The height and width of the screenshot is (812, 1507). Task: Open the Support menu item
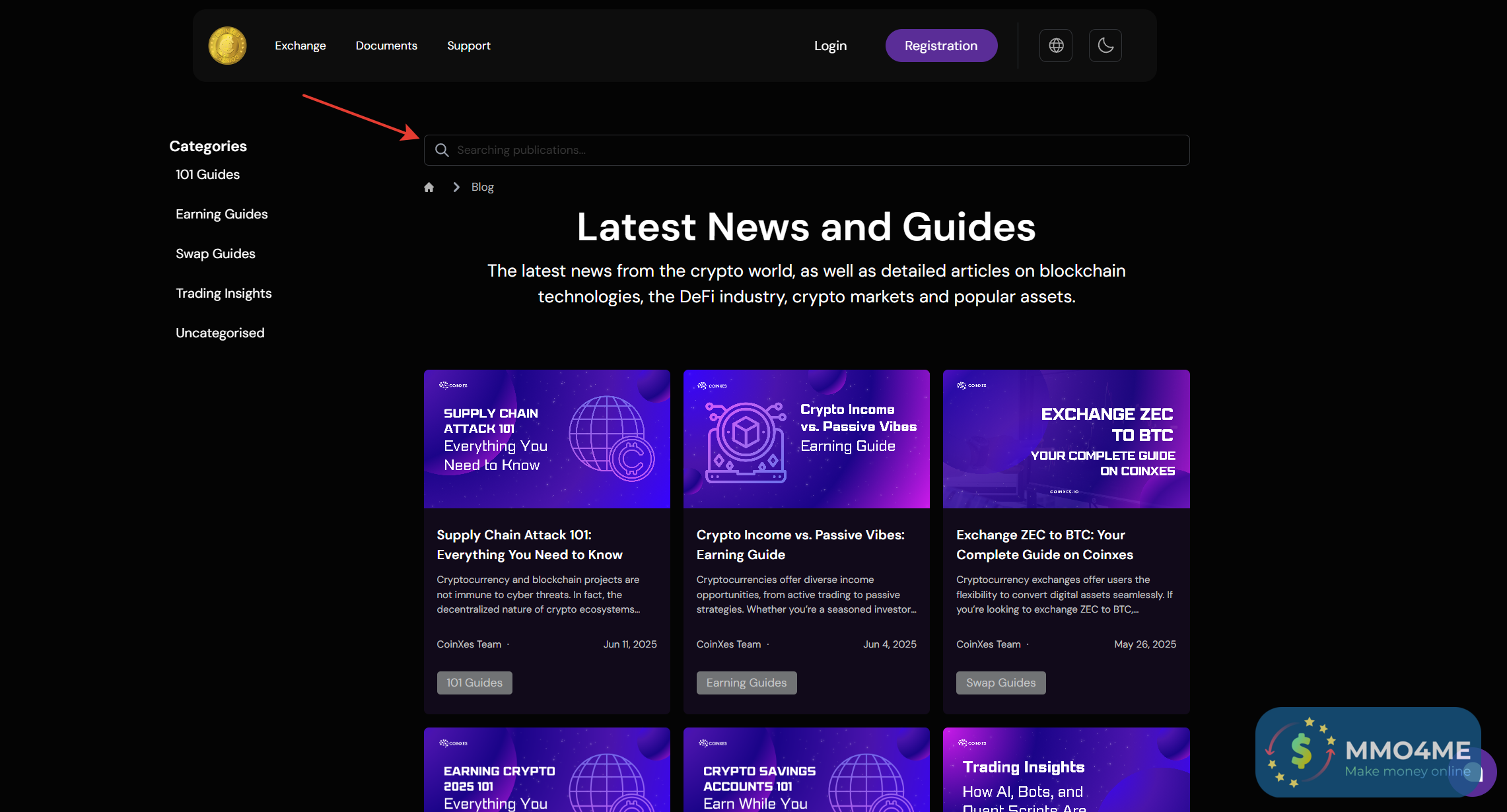point(469,46)
